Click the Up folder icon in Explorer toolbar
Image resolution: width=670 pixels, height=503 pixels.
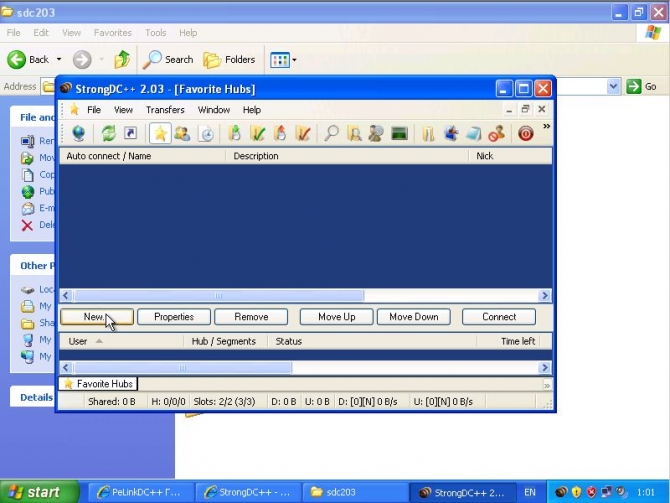[122, 59]
